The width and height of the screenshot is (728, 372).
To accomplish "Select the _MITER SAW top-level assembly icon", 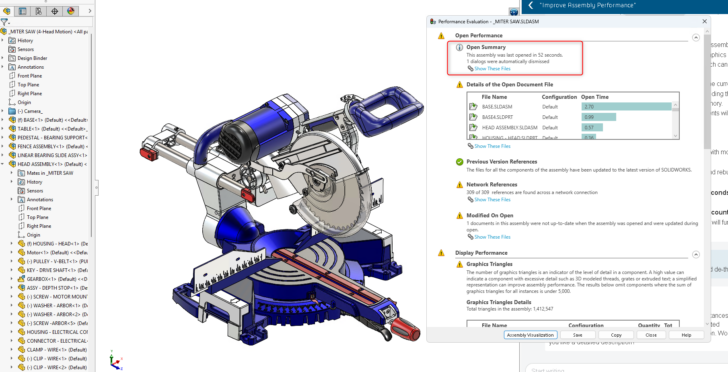I will (x=4, y=32).
